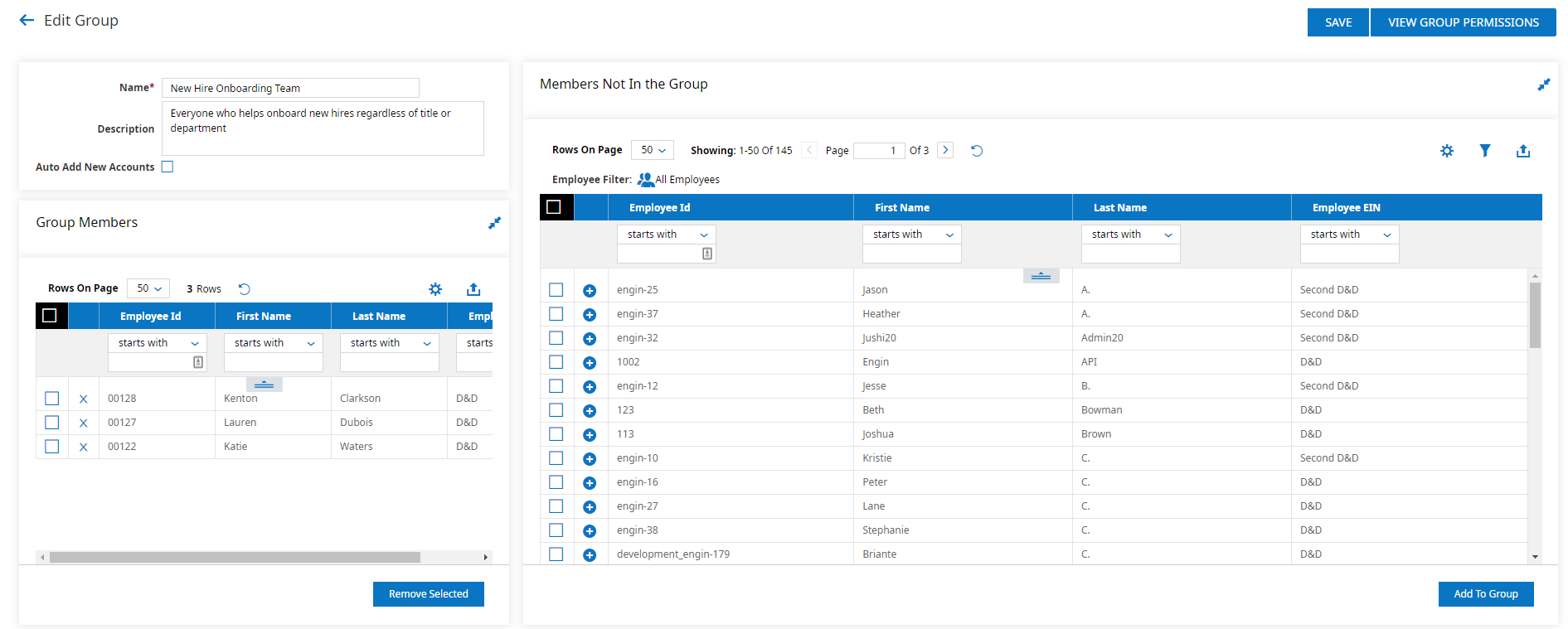Add engin-37 Heather to the group
1568x629 pixels.
(x=590, y=314)
